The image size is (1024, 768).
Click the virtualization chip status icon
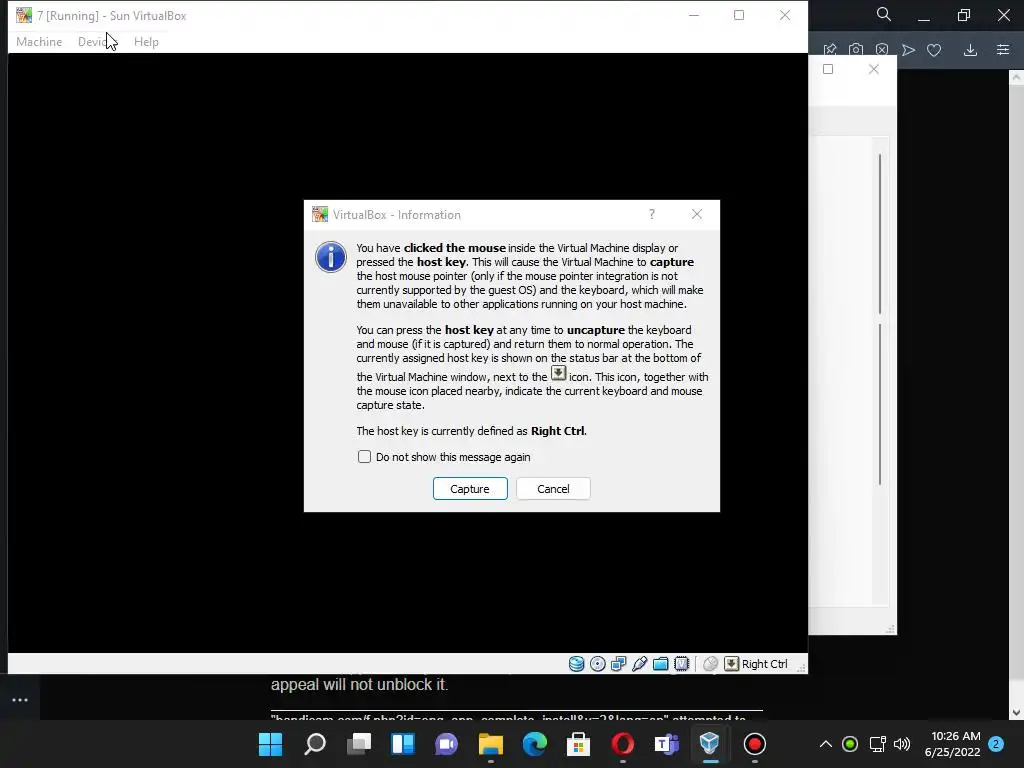(x=681, y=664)
